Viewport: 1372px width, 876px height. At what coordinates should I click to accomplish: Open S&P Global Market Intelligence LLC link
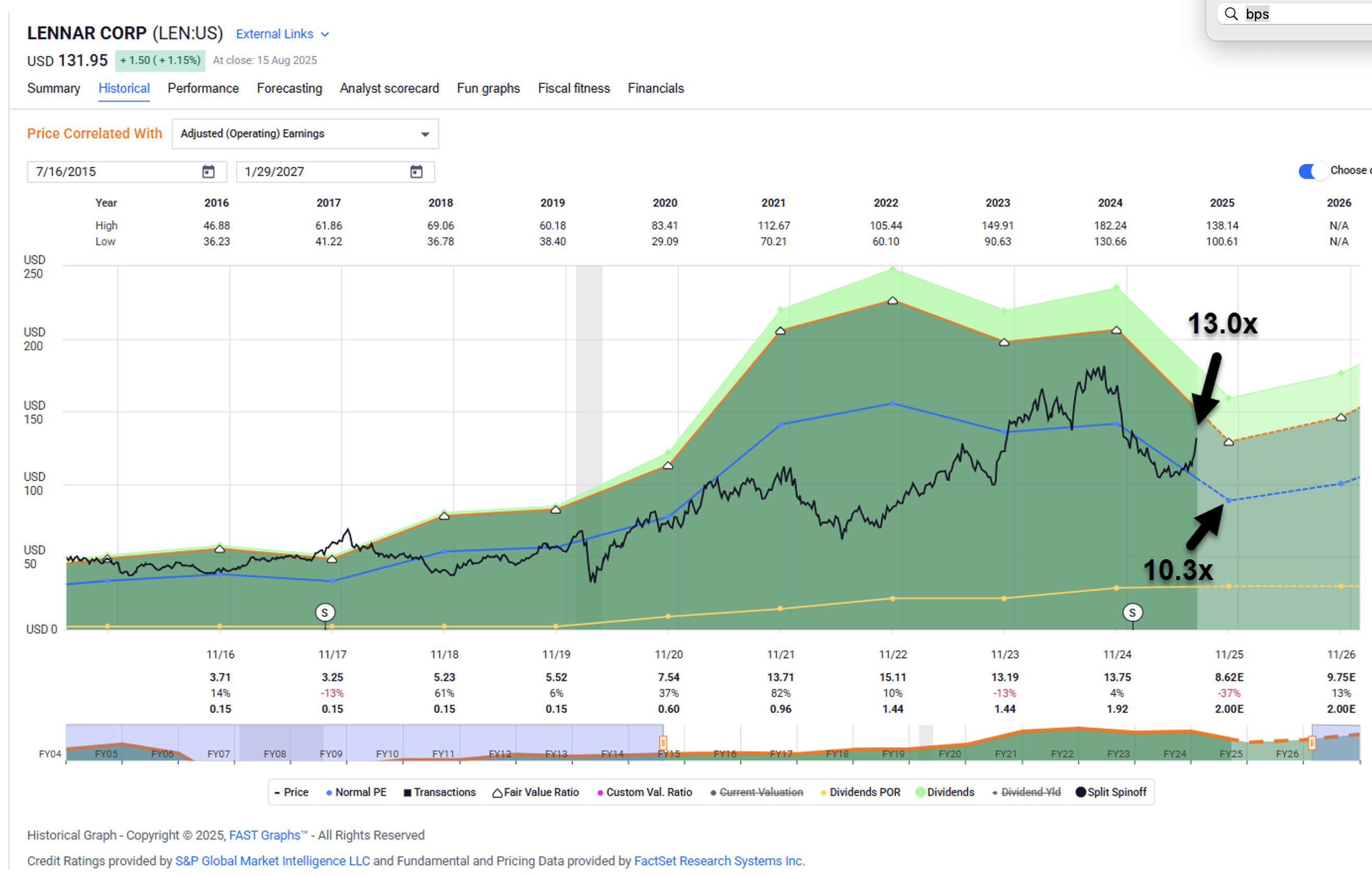tap(272, 861)
